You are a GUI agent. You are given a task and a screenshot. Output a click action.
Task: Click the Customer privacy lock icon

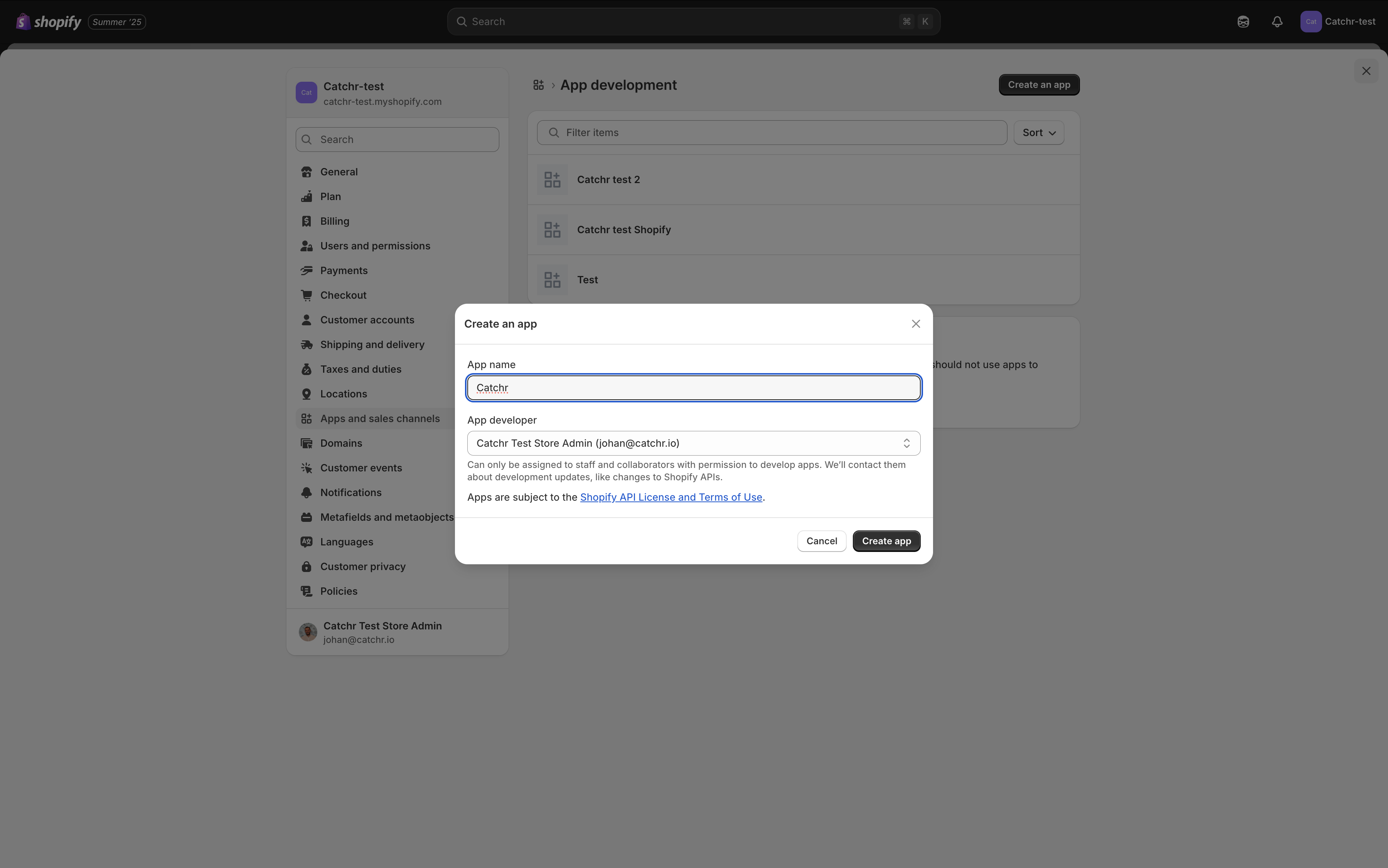pos(307,567)
